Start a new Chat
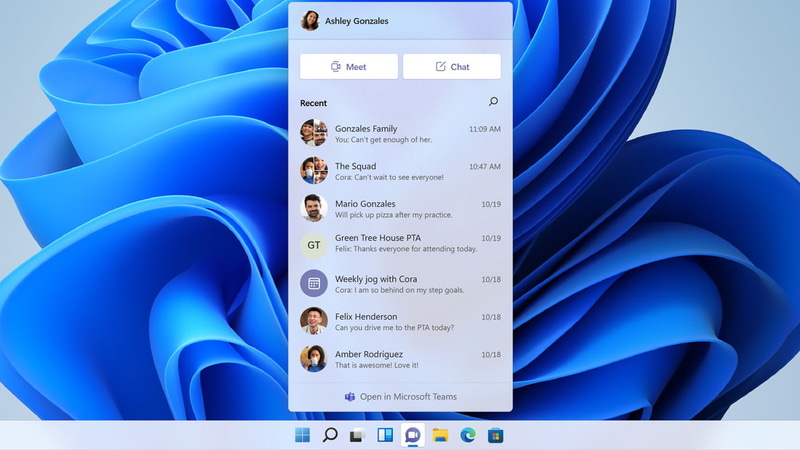This screenshot has height=450, width=800. point(452,67)
